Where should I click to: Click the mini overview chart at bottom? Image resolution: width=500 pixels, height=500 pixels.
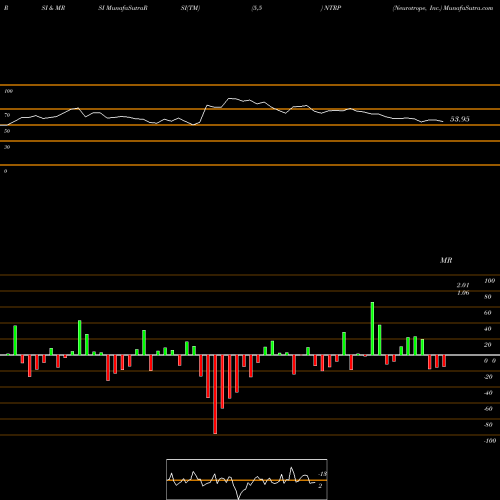pyautogui.click(x=247, y=479)
